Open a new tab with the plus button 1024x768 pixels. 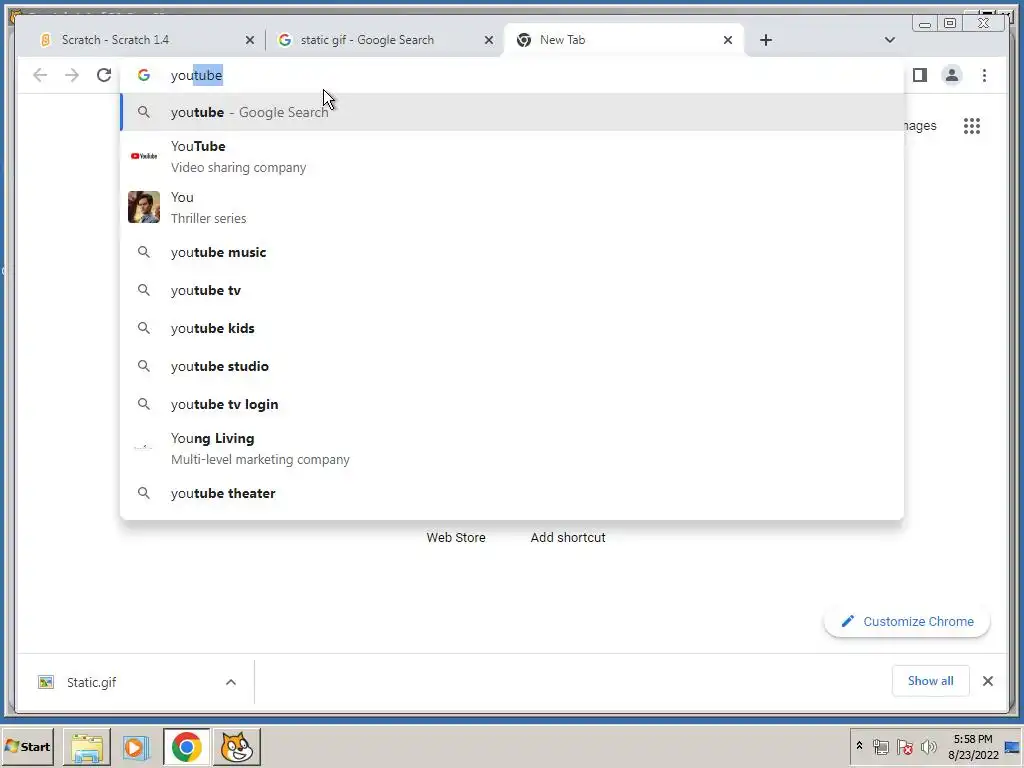[x=765, y=40]
